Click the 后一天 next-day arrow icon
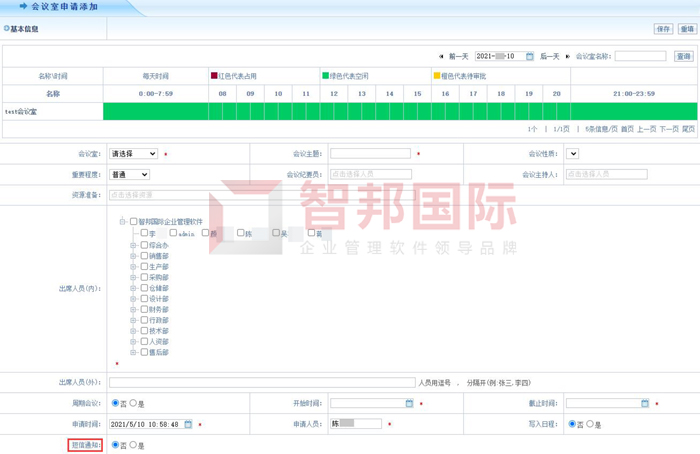 [568, 57]
